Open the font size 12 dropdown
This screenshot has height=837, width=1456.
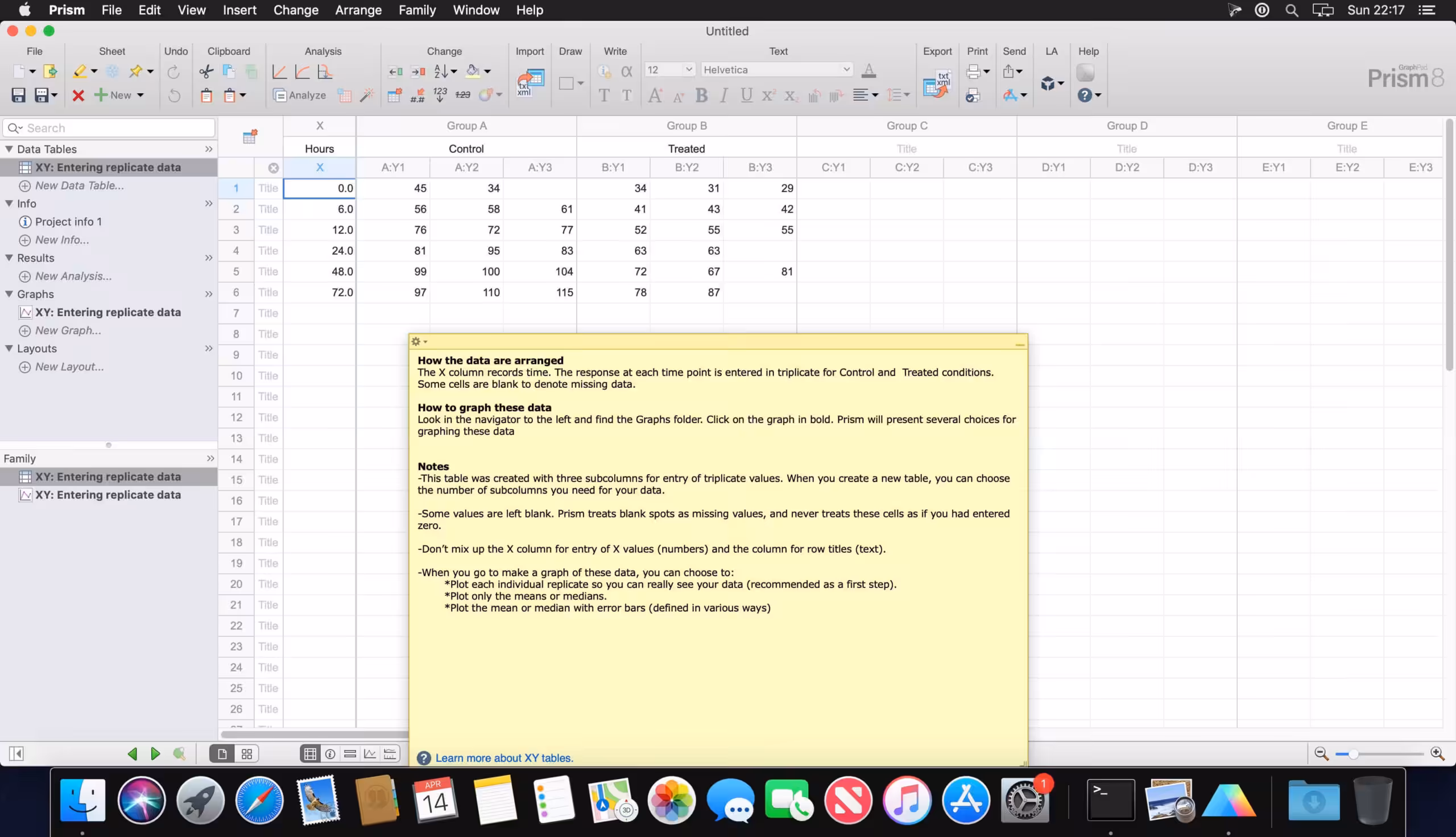pos(688,69)
